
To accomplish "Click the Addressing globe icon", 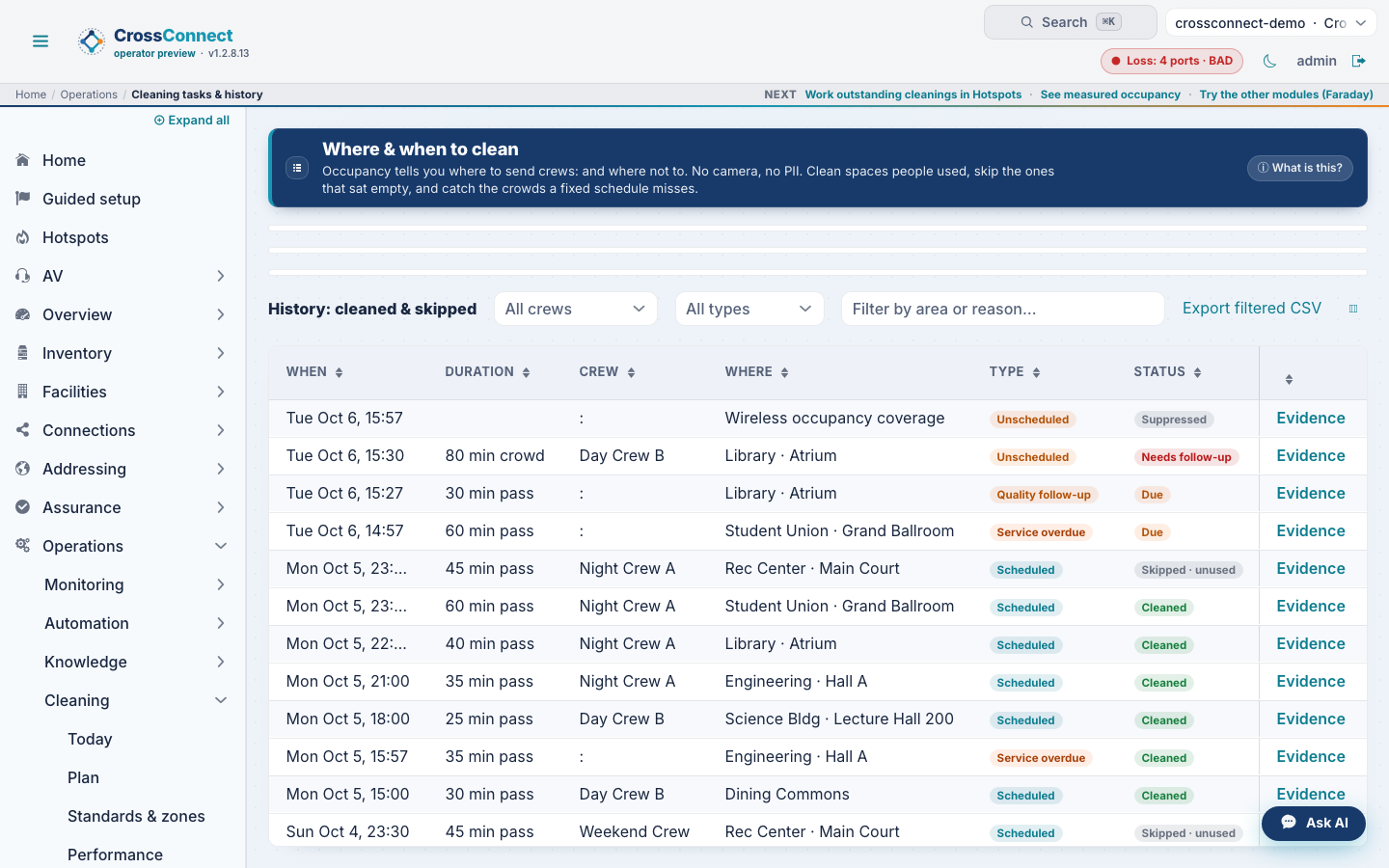I will [x=23, y=469].
